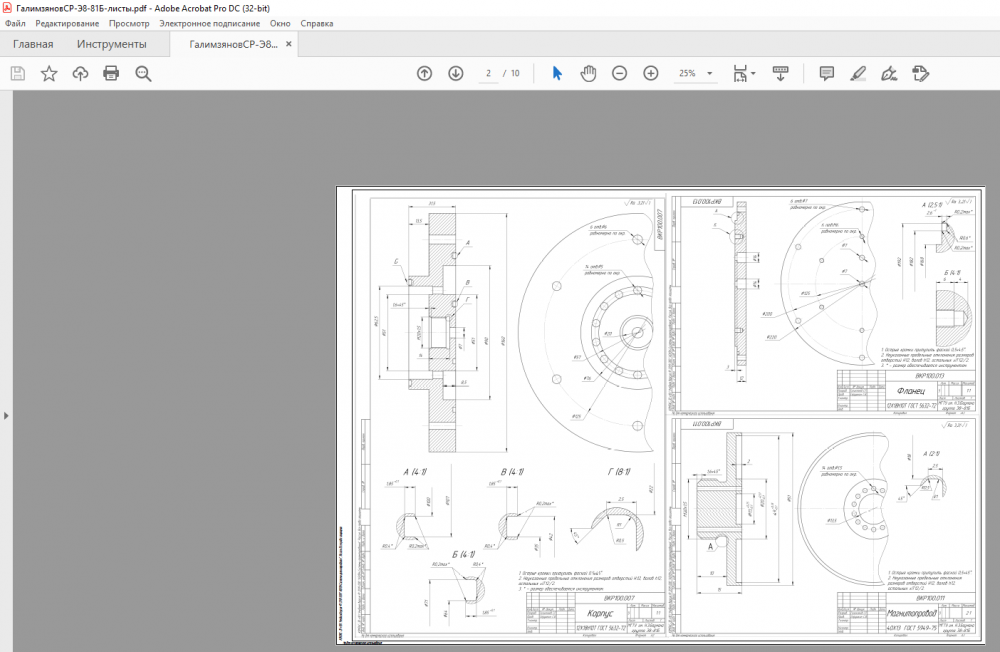Select the highlight text pen tool
Viewport: 1000px width, 652px height.
click(x=857, y=73)
